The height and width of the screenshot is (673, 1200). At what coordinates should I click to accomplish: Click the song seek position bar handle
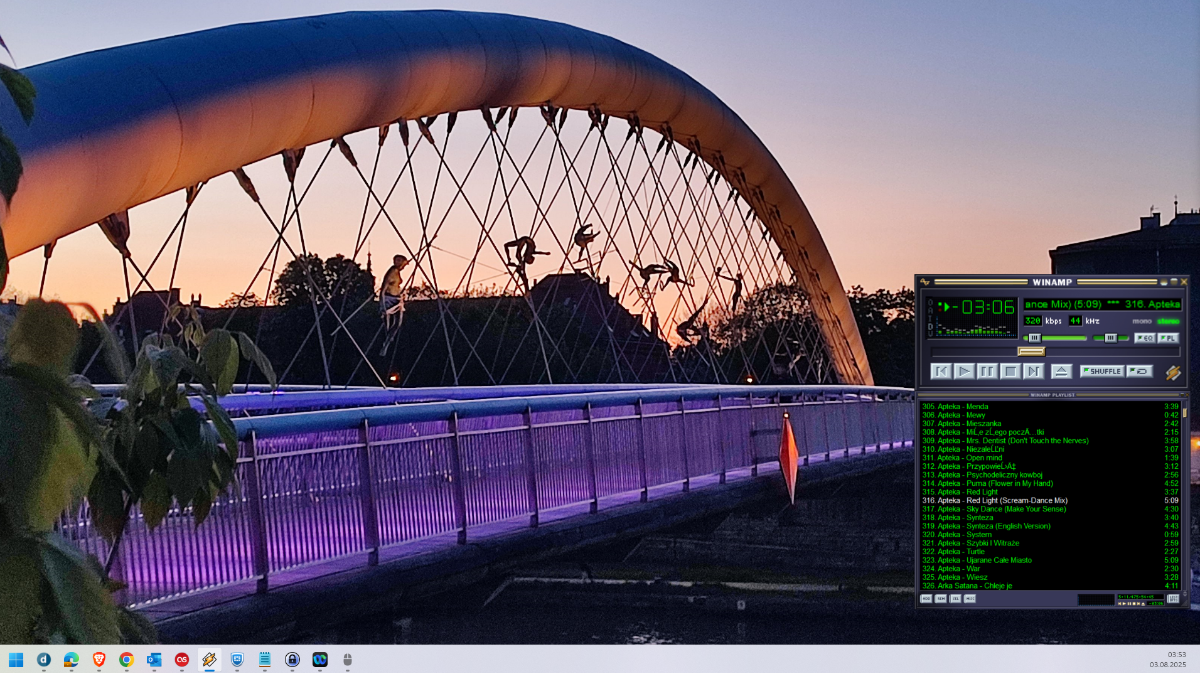[x=1030, y=351]
